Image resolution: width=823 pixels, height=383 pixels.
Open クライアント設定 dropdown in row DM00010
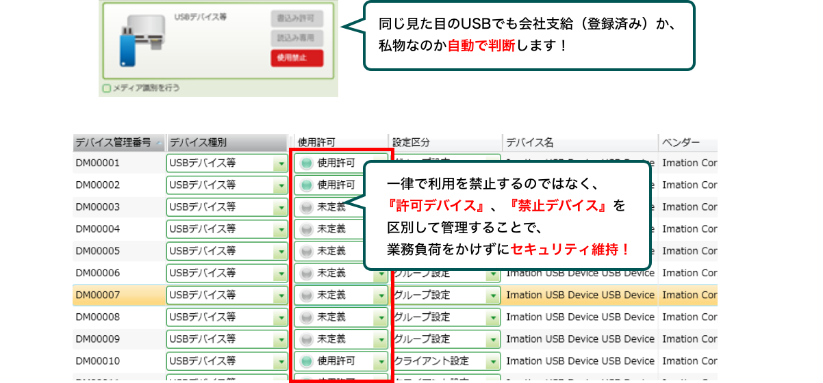[x=492, y=361]
